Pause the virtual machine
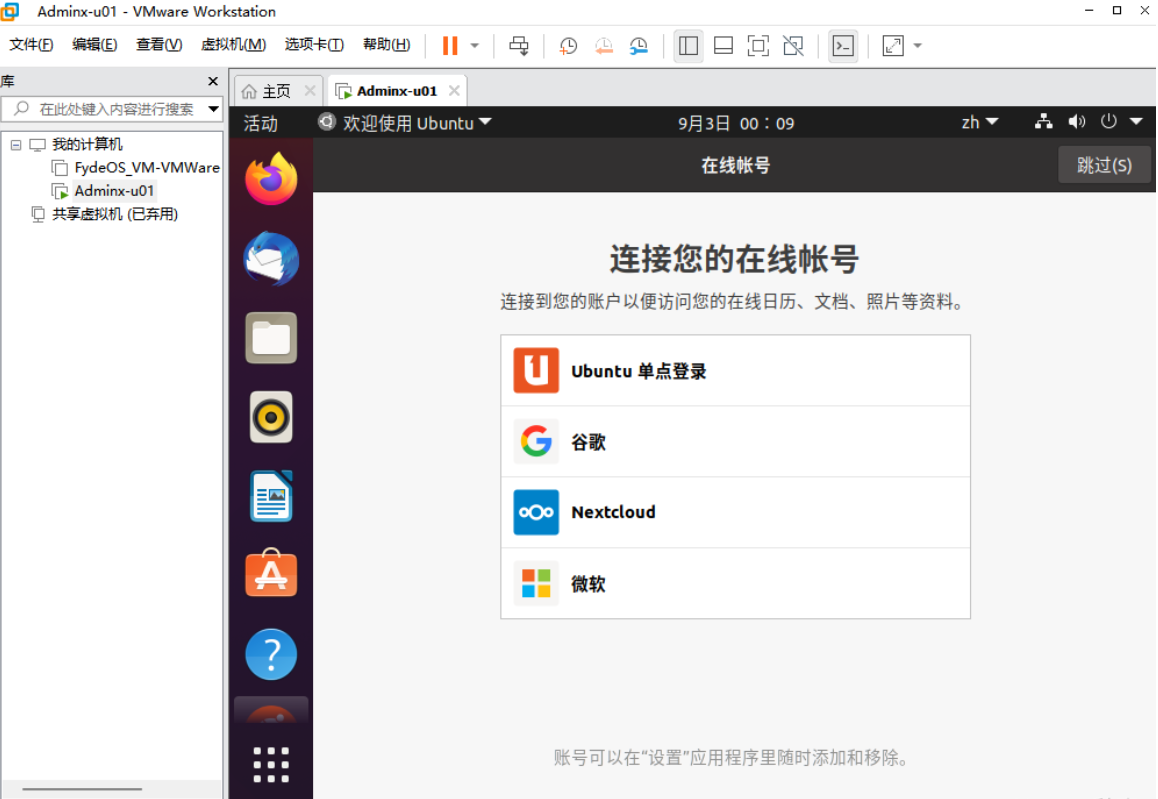1158x799 pixels. coord(450,46)
